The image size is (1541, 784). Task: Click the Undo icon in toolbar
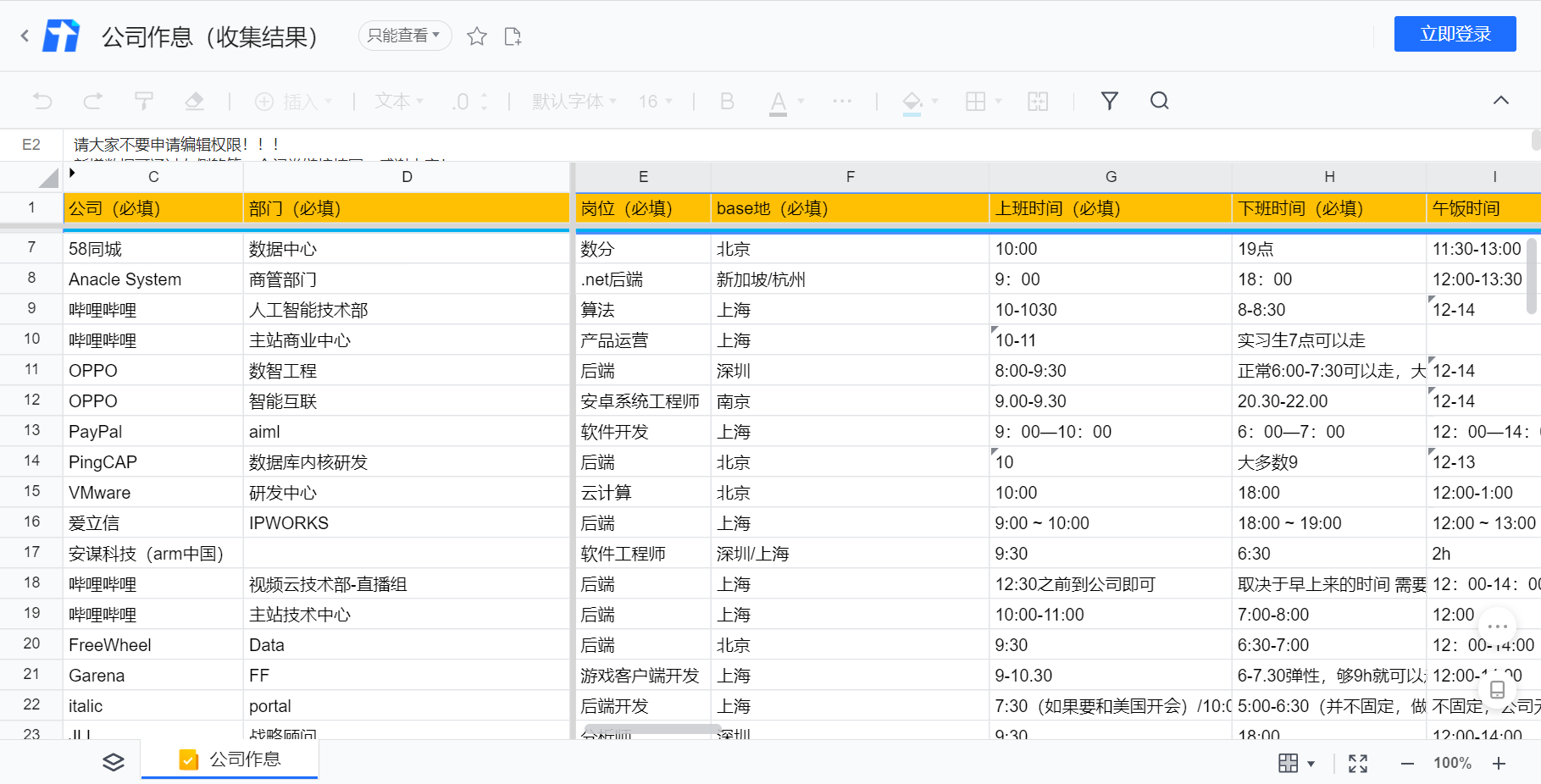tap(42, 102)
